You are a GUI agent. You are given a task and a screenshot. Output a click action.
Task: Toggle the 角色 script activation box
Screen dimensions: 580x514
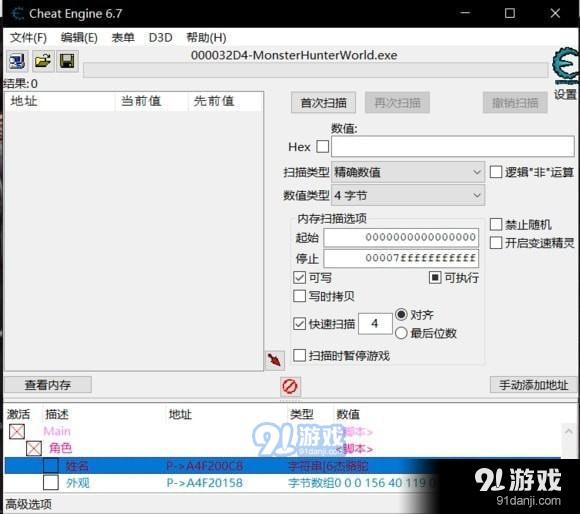point(34,449)
